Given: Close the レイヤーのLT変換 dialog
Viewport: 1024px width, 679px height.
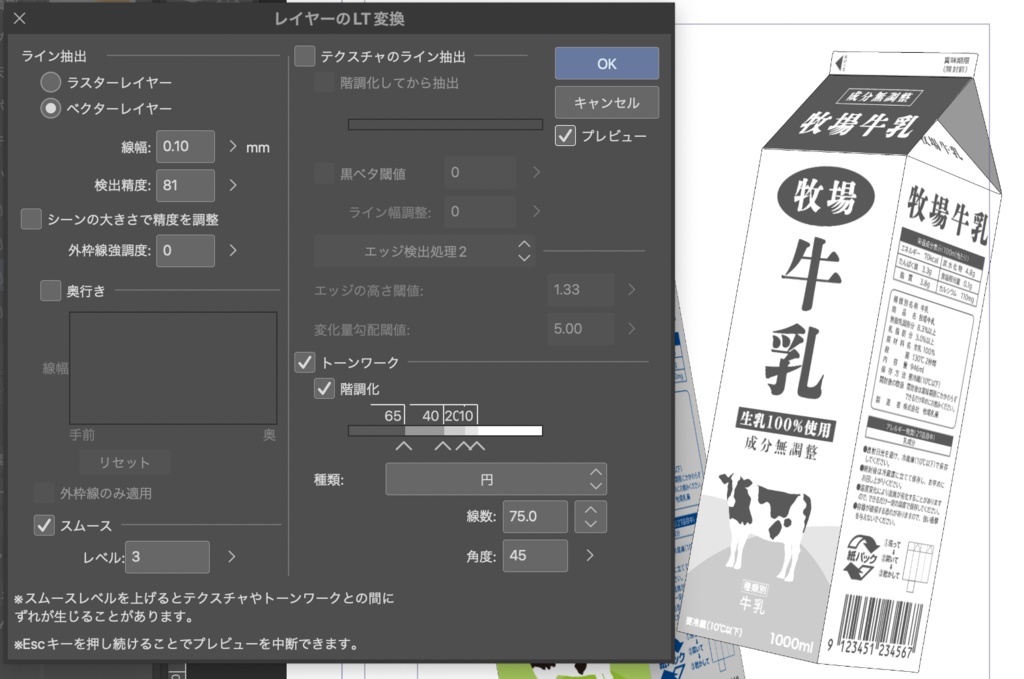Looking at the screenshot, I should pos(17,17).
